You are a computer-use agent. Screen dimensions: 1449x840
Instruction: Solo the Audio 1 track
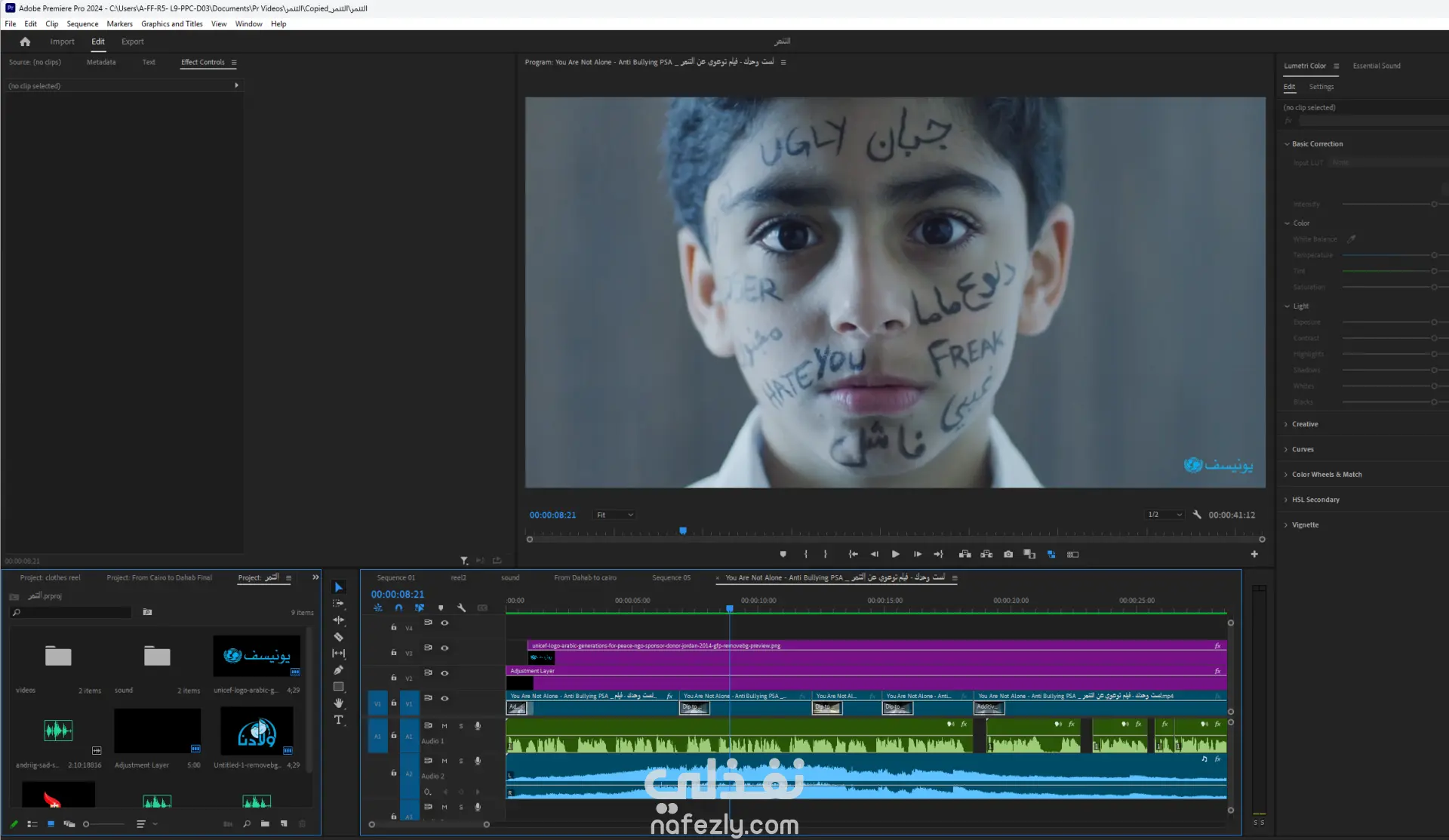461,726
